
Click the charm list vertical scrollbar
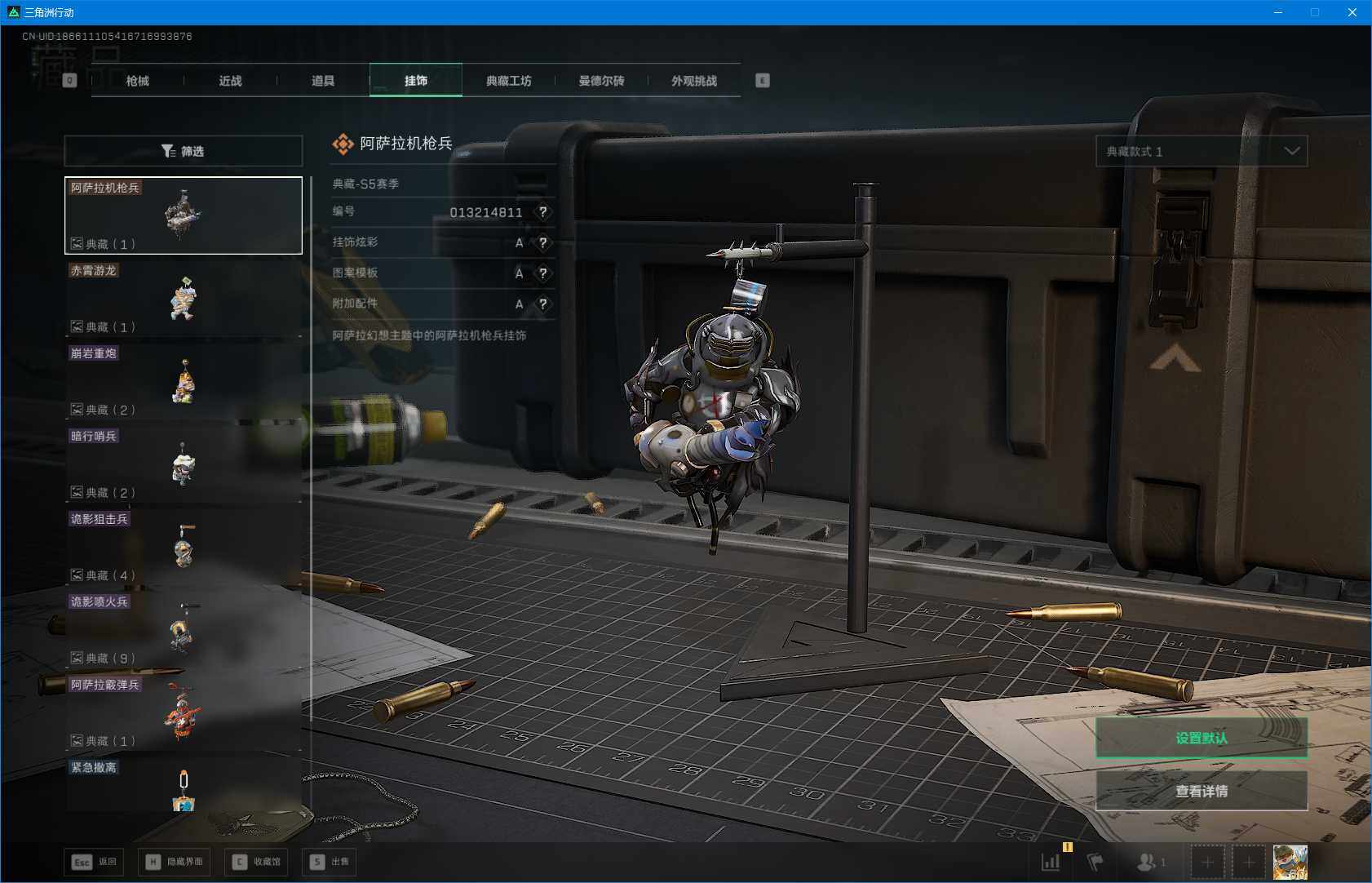311,449
